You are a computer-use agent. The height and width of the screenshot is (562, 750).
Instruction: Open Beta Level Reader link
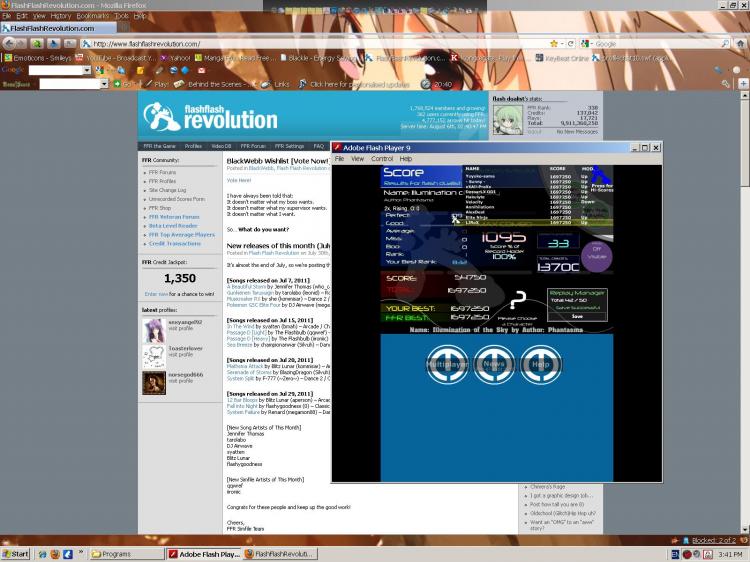(173, 226)
